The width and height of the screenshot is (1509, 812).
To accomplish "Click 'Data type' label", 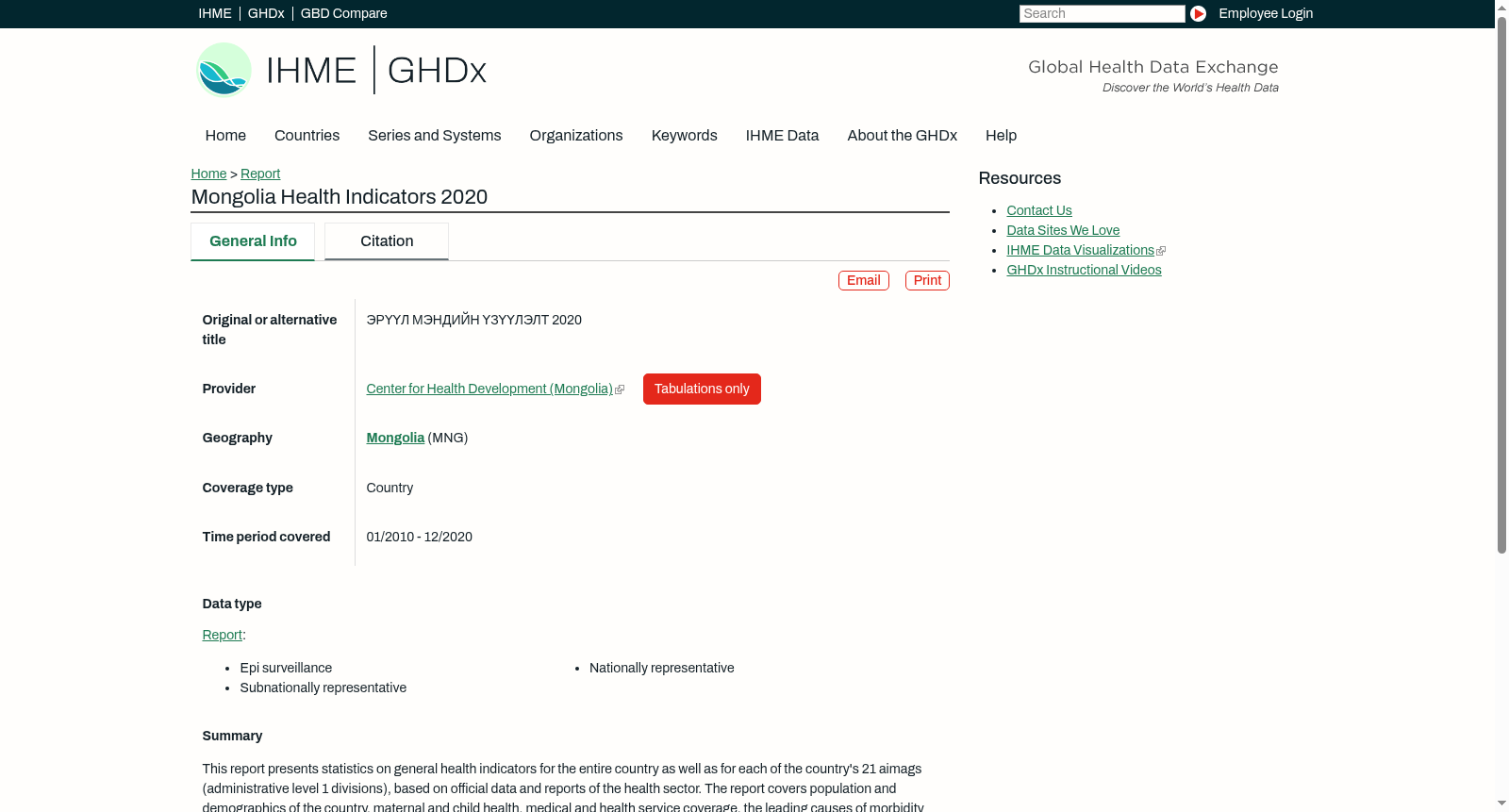I will point(232,604).
